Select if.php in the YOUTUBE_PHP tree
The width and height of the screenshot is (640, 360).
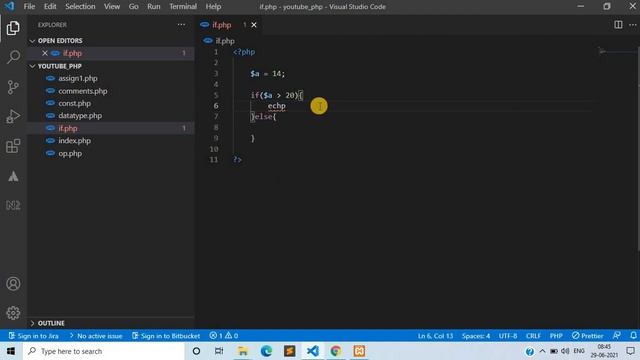[68, 128]
